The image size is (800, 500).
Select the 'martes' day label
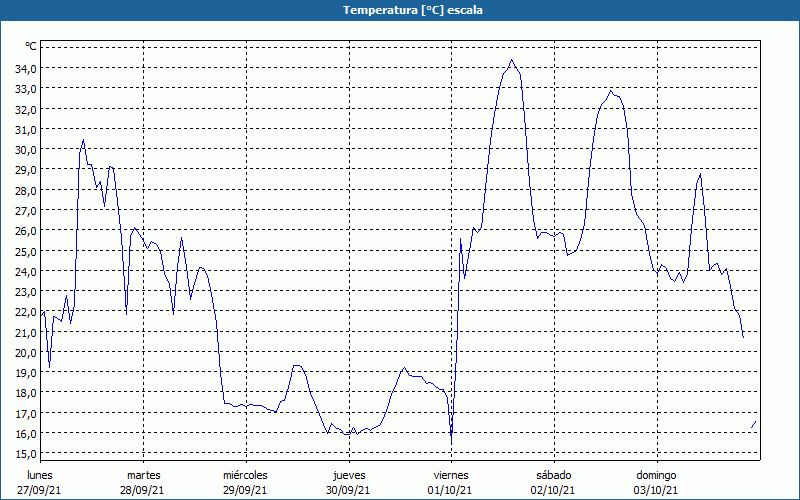[x=144, y=475]
